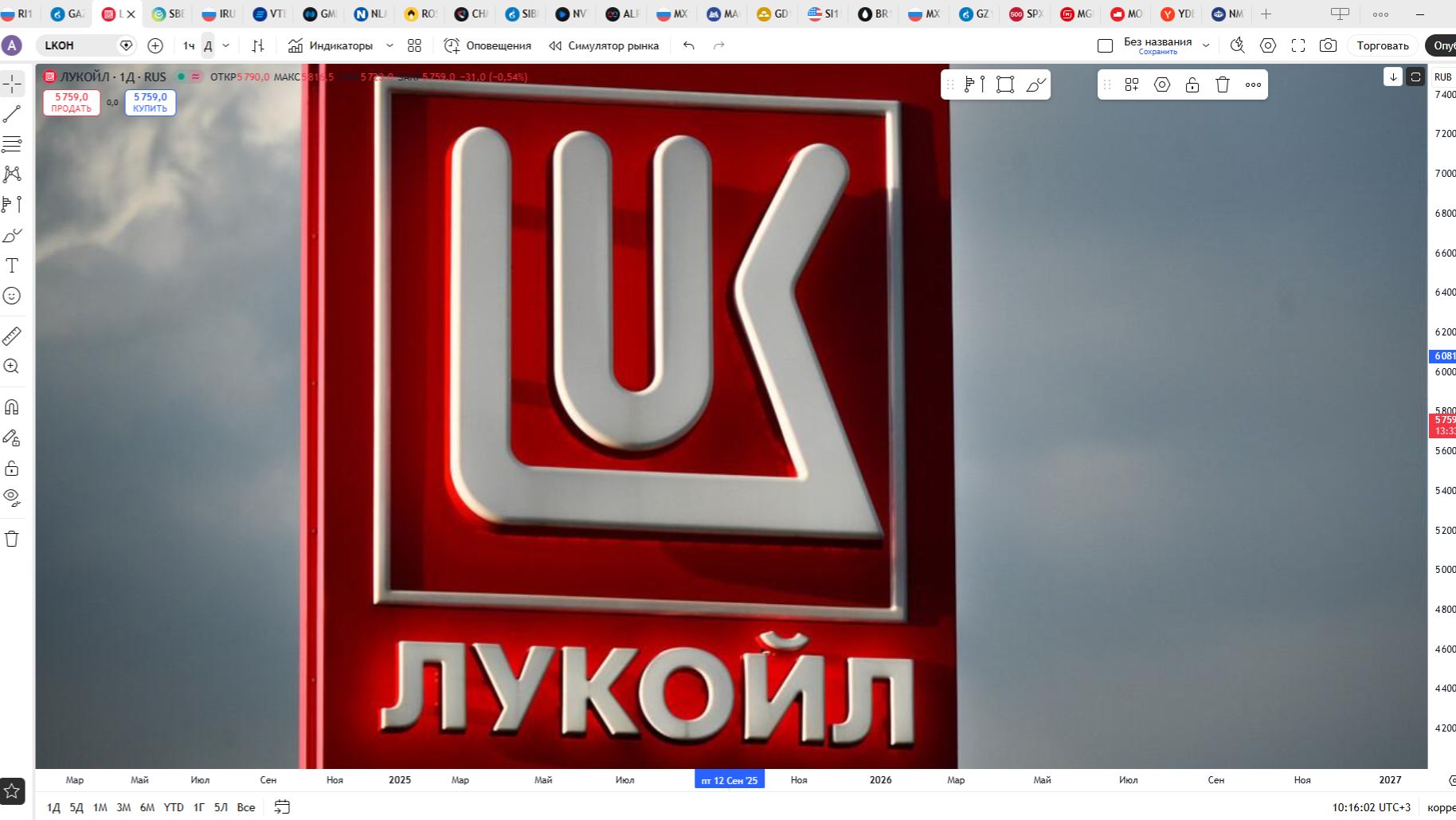Take a chart snapshot with the camera icon
The width and height of the screenshot is (1456, 820).
(1328, 45)
